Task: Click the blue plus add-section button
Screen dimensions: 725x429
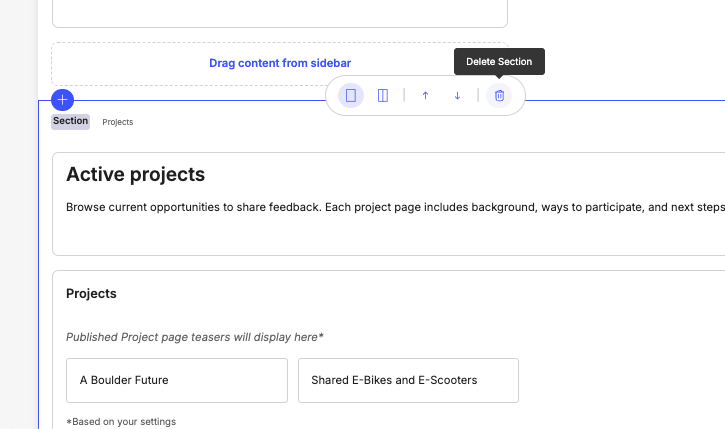Action: coord(62,100)
